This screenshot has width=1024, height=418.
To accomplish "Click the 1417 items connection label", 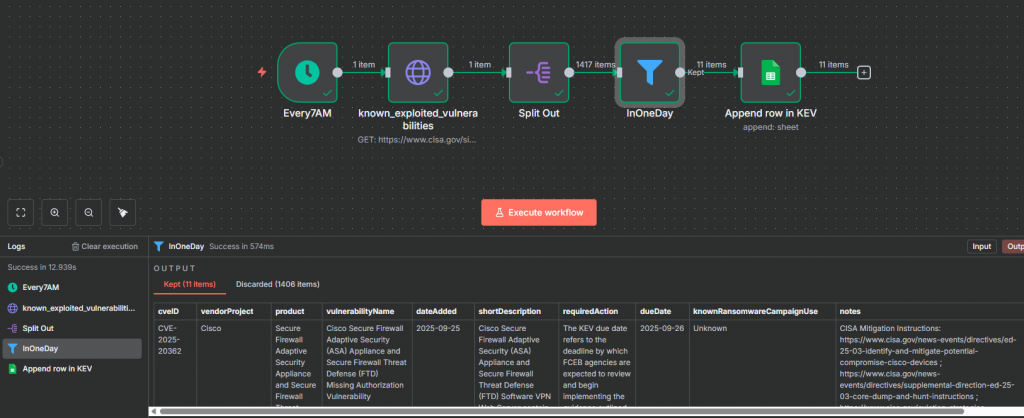I will click(x=595, y=65).
